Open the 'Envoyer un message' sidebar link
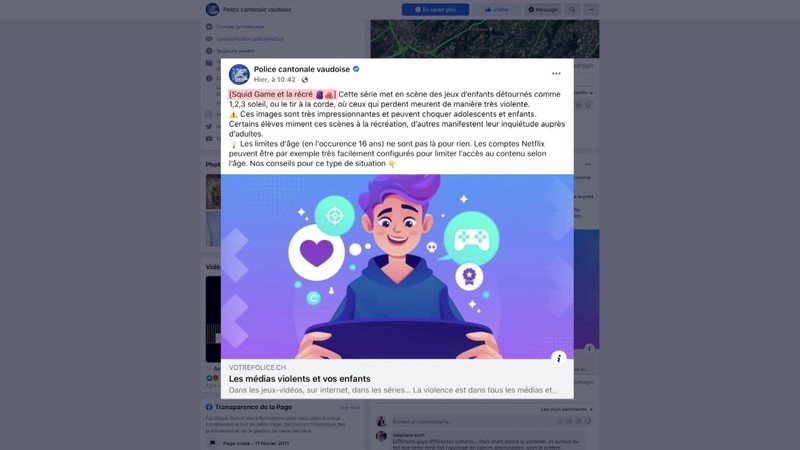Screen dimensions: 800x450 point(240,27)
